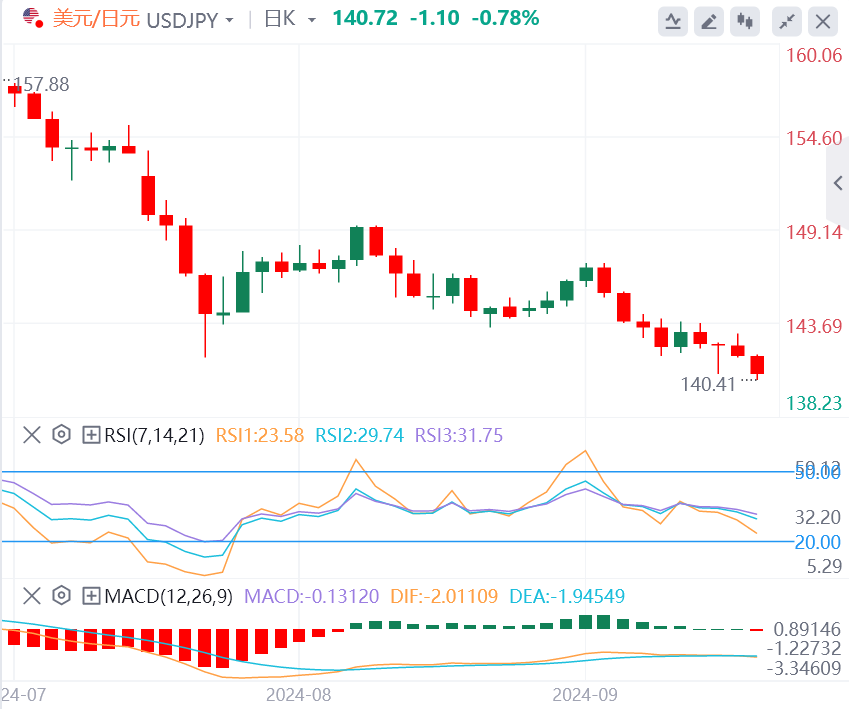Click the RSI(7,14,21) indicator label
The width and height of the screenshot is (849, 709).
[154, 435]
